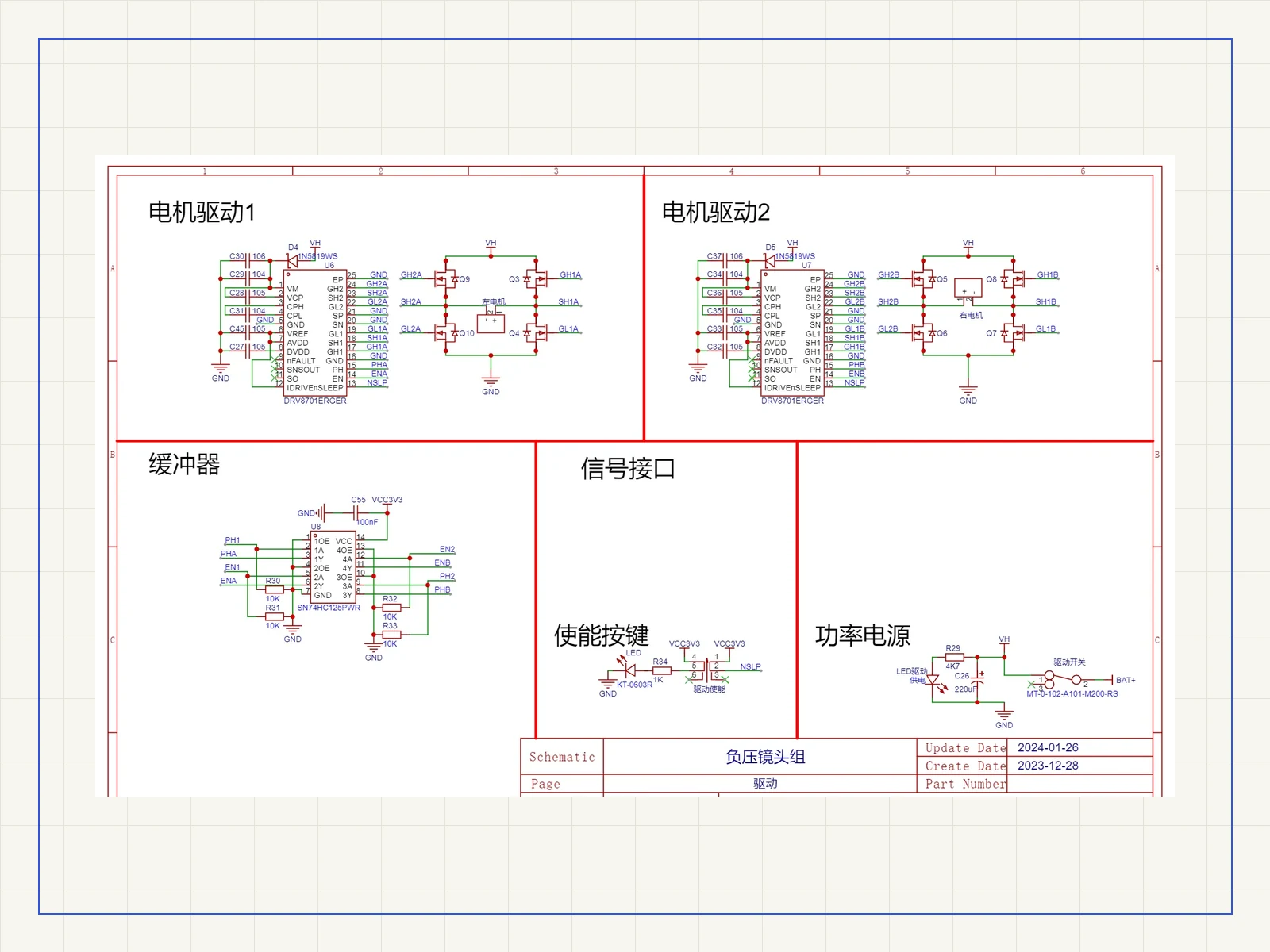This screenshot has height=952, width=1270.
Task: Click the 负压镜头组 schematic name
Action: tap(765, 757)
